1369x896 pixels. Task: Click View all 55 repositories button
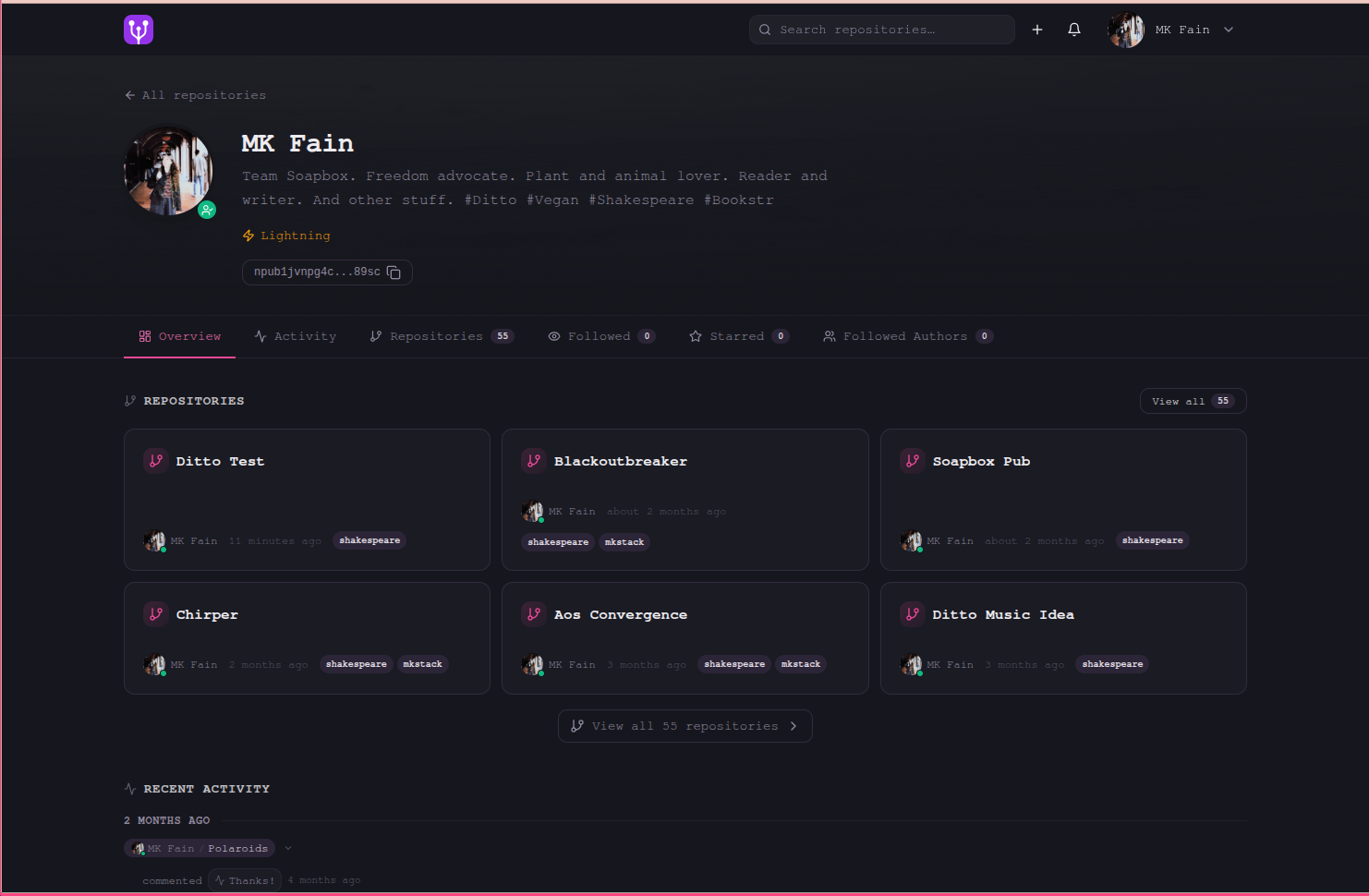pyautogui.click(x=684, y=726)
